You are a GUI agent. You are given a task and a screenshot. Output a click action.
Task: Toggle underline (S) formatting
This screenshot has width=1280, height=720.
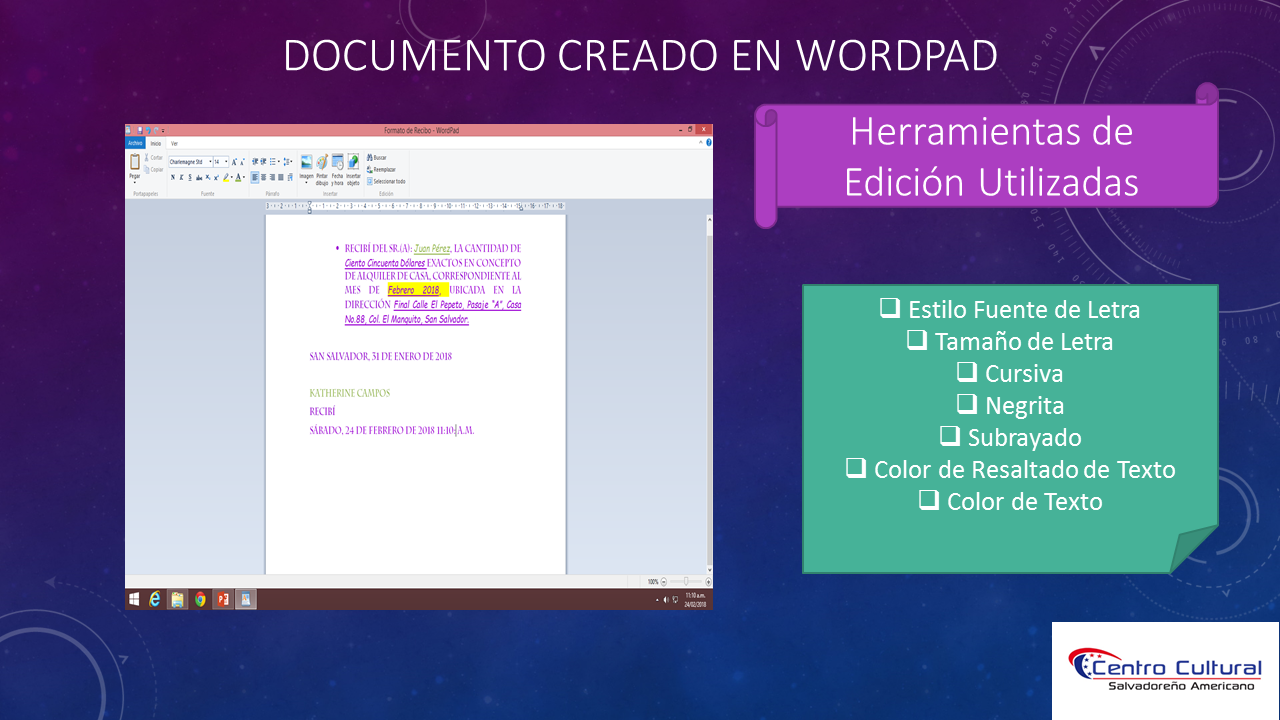190,177
